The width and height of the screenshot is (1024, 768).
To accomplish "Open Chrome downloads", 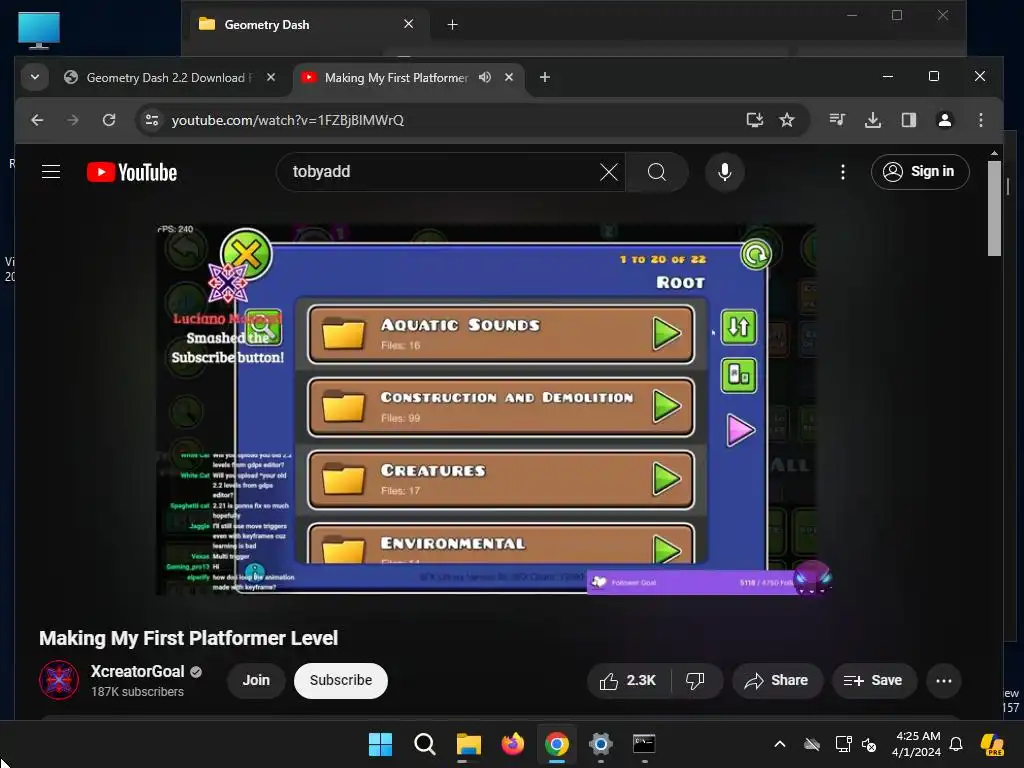I will (872, 120).
